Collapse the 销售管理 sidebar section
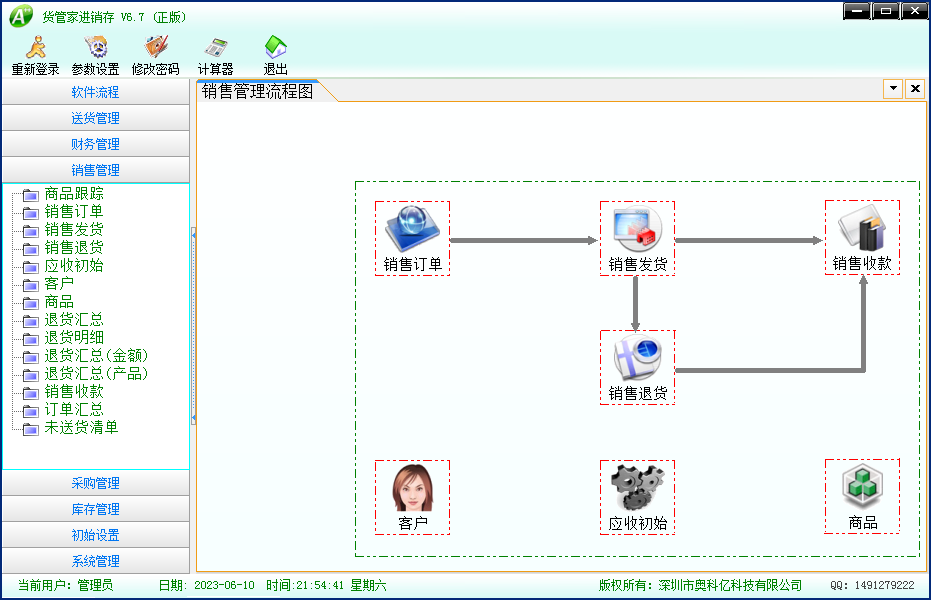Screen dimensions: 931x600 coord(96,170)
